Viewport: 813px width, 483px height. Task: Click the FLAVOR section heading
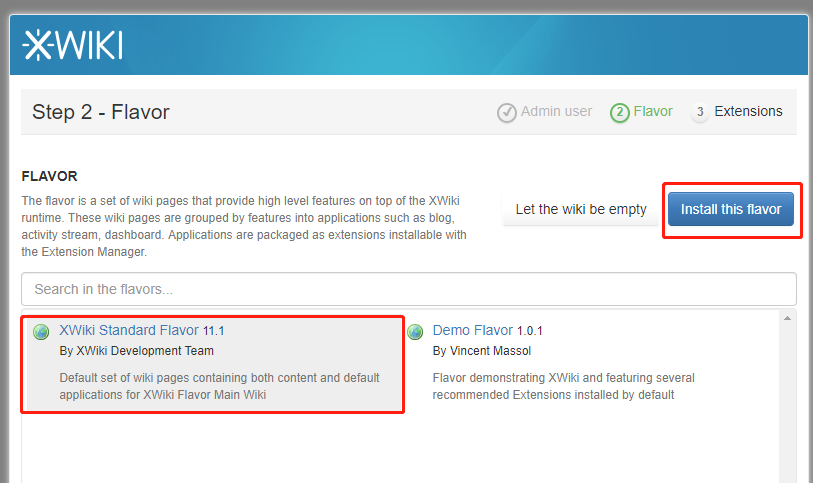(49, 176)
